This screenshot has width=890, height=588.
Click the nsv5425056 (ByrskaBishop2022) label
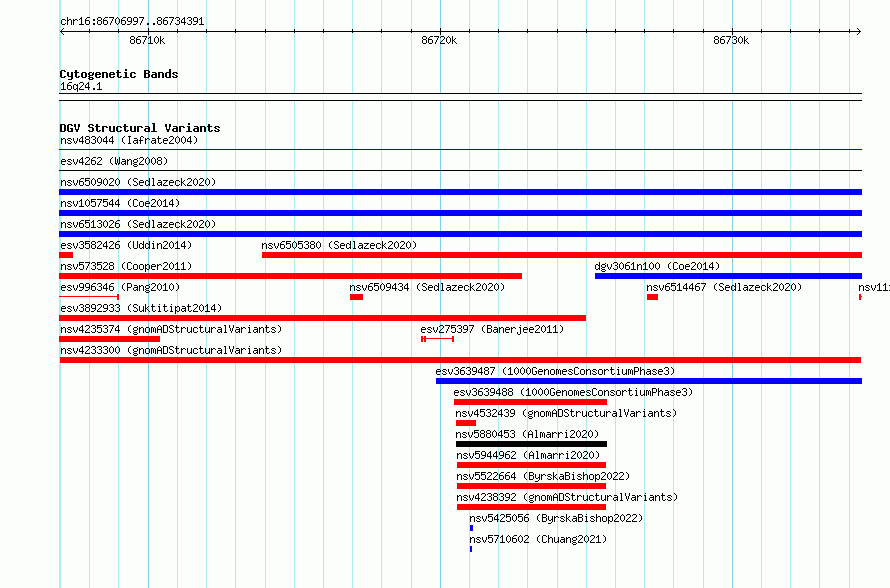(x=556, y=518)
